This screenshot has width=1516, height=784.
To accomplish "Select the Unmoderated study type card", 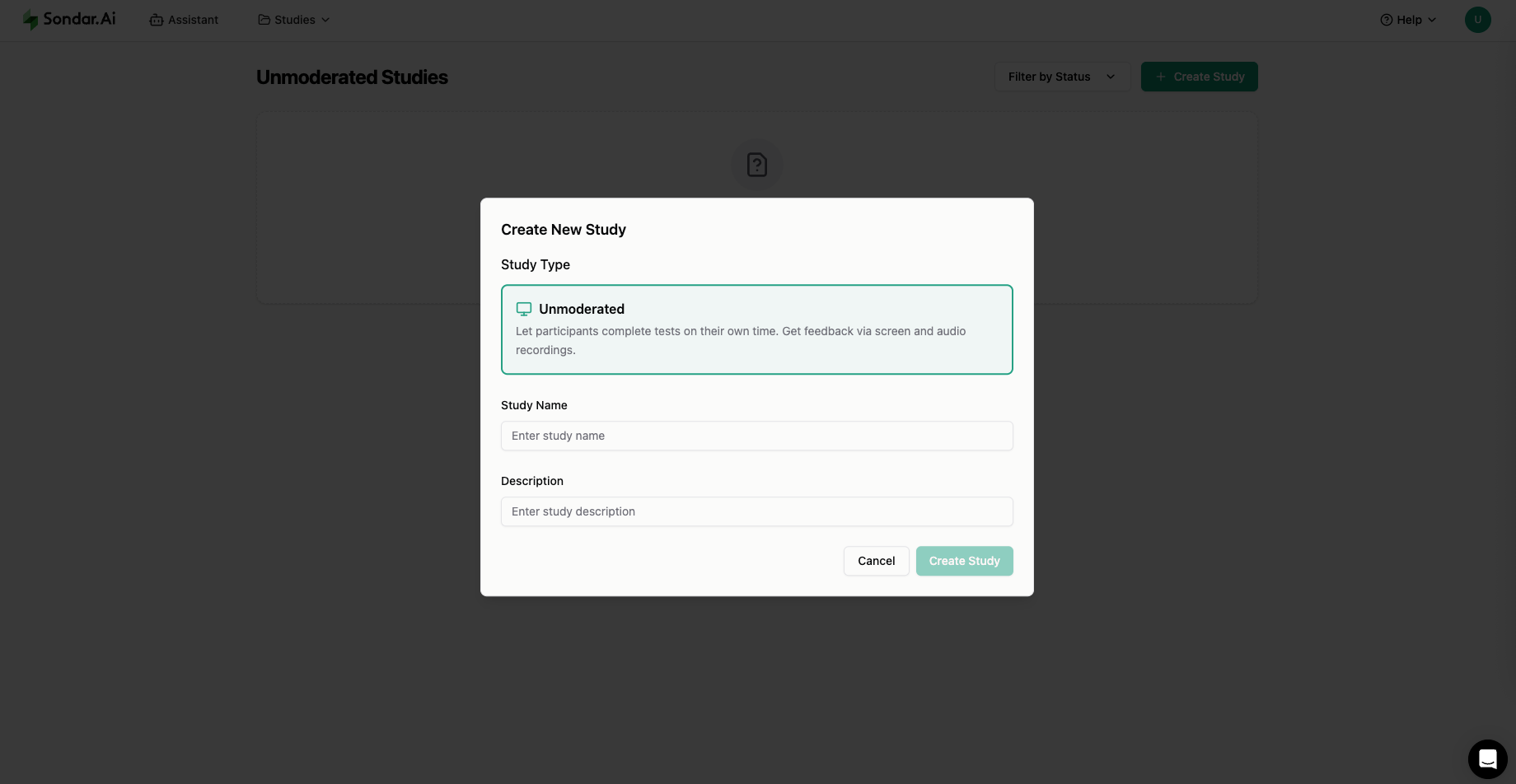I will click(756, 329).
